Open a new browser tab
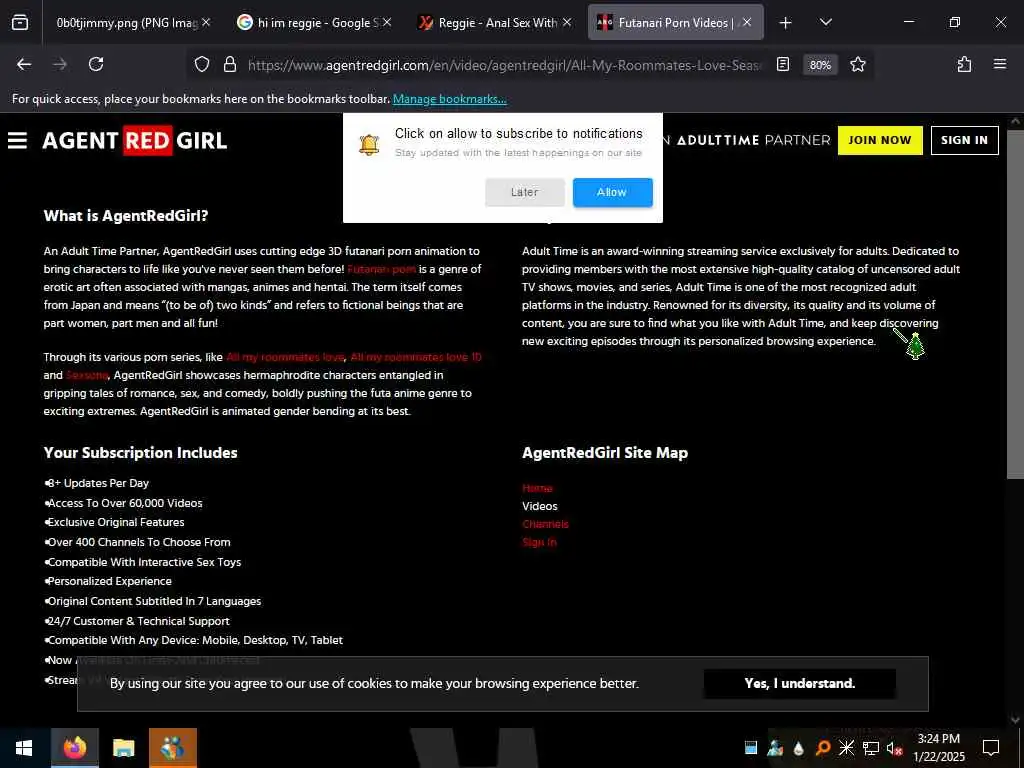 tap(786, 23)
